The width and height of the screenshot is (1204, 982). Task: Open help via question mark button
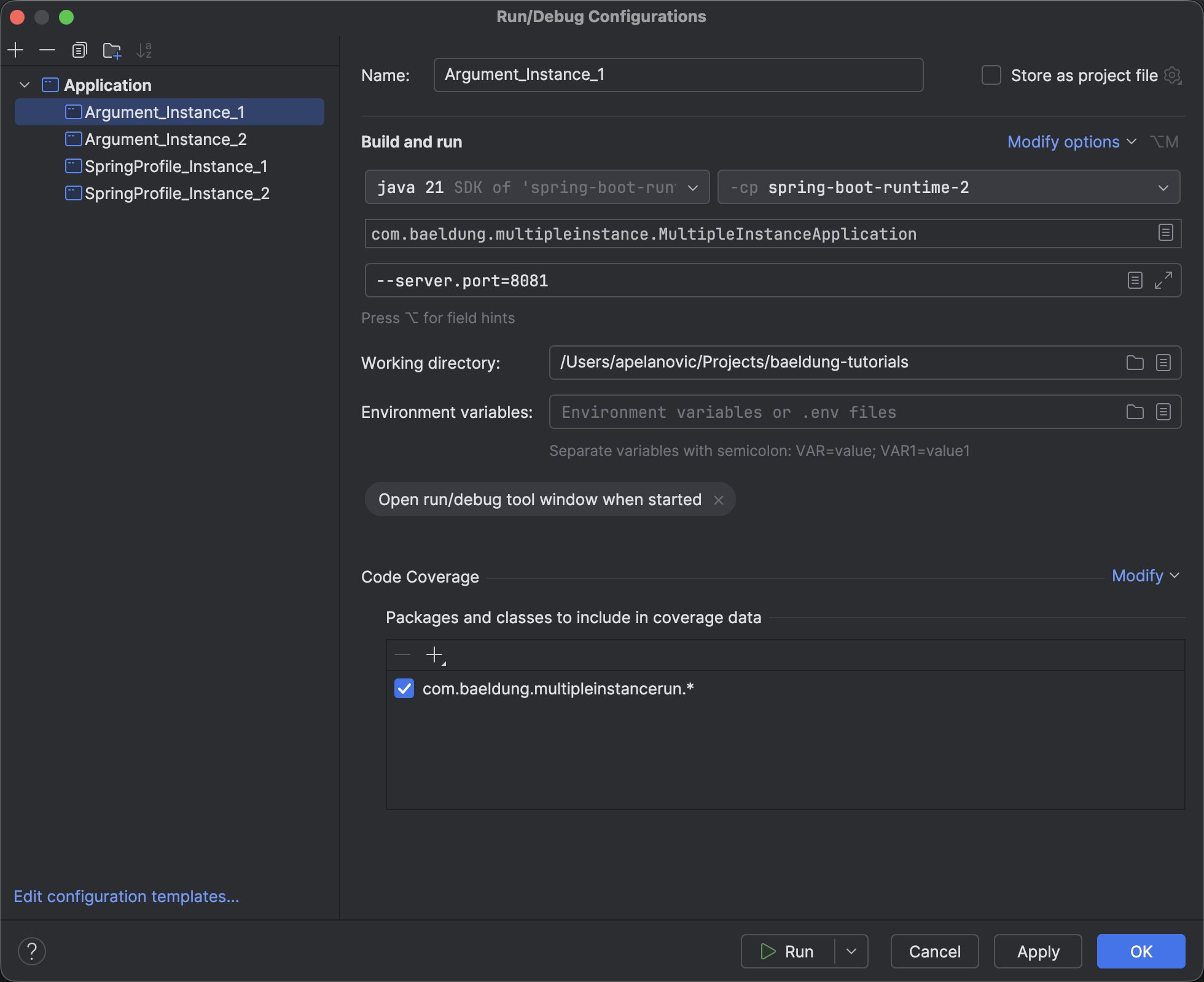point(32,951)
